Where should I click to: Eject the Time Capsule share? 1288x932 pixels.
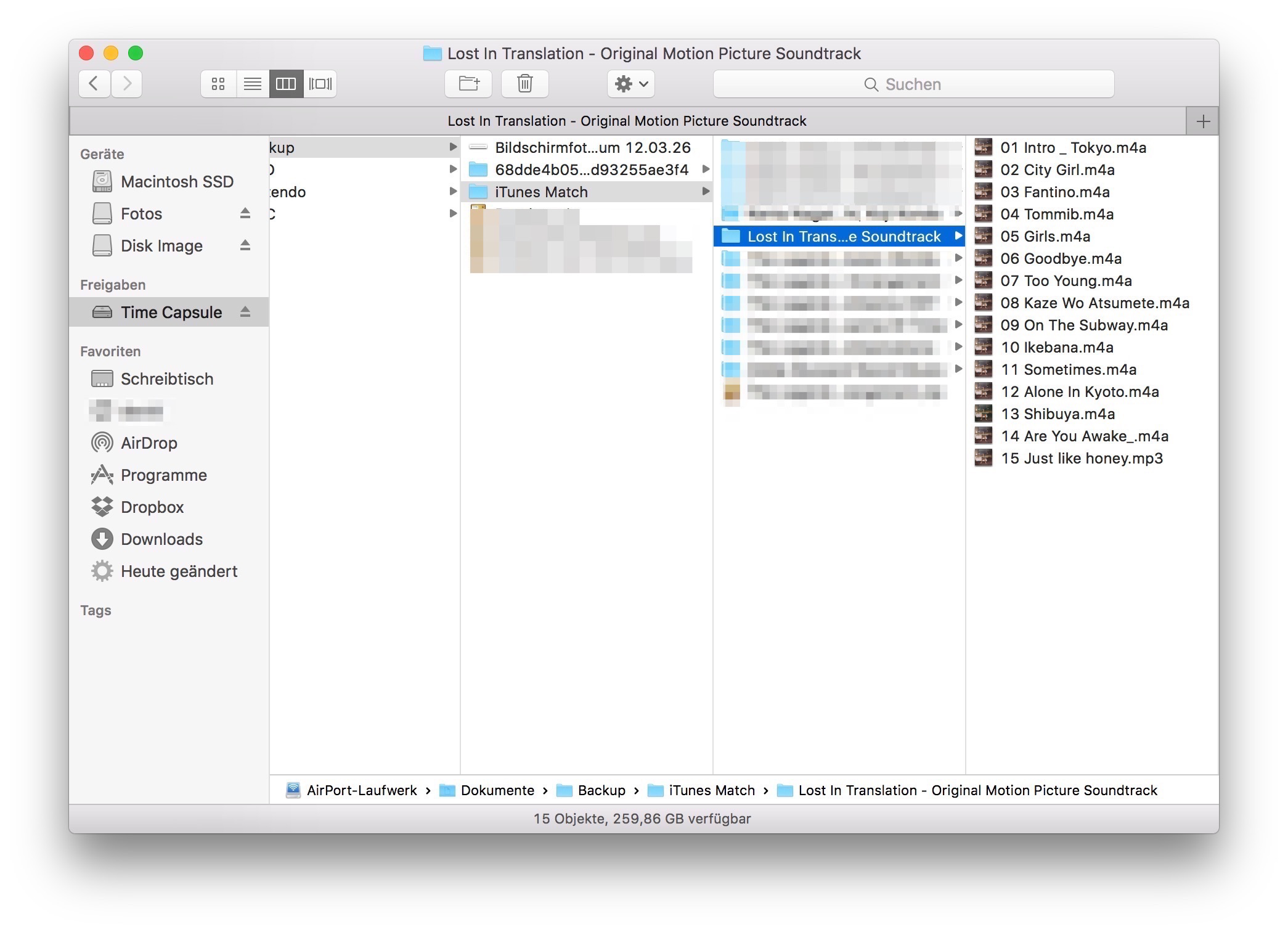tap(245, 312)
